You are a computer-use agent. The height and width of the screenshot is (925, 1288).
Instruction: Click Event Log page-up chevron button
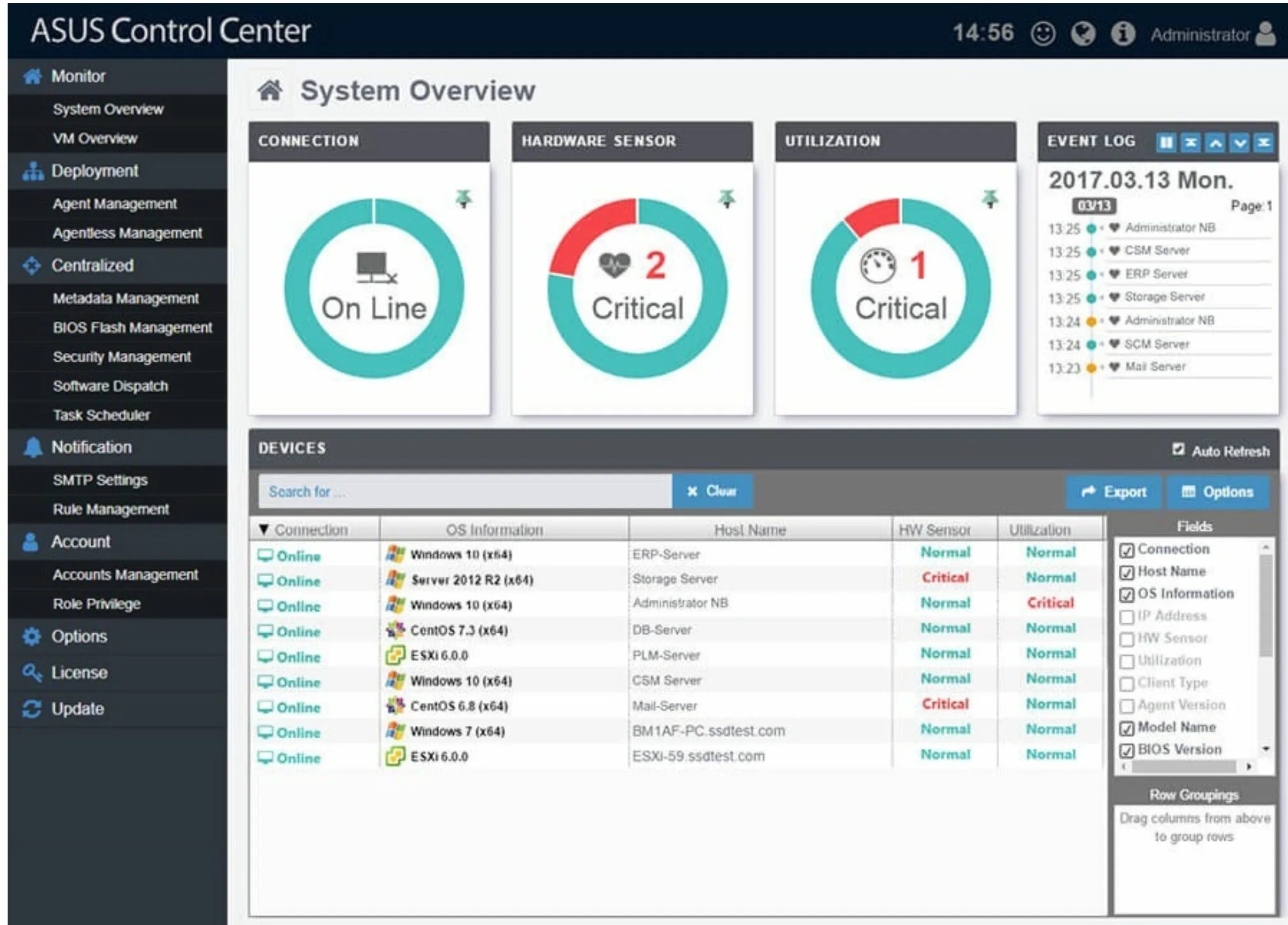tap(1215, 142)
